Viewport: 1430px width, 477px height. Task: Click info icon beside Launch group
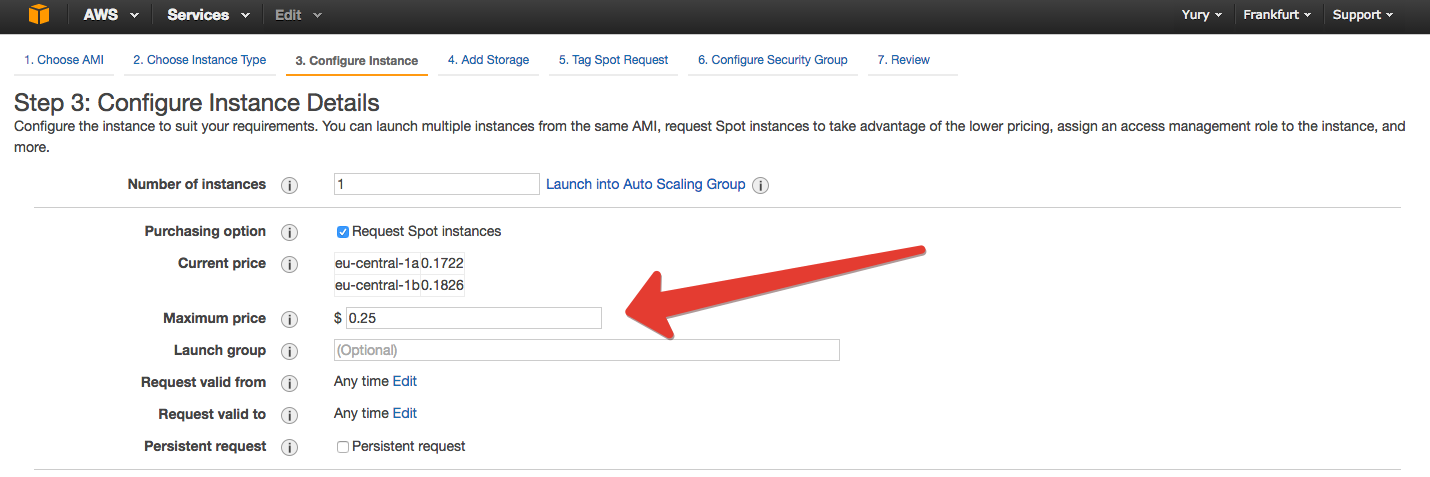(x=290, y=351)
